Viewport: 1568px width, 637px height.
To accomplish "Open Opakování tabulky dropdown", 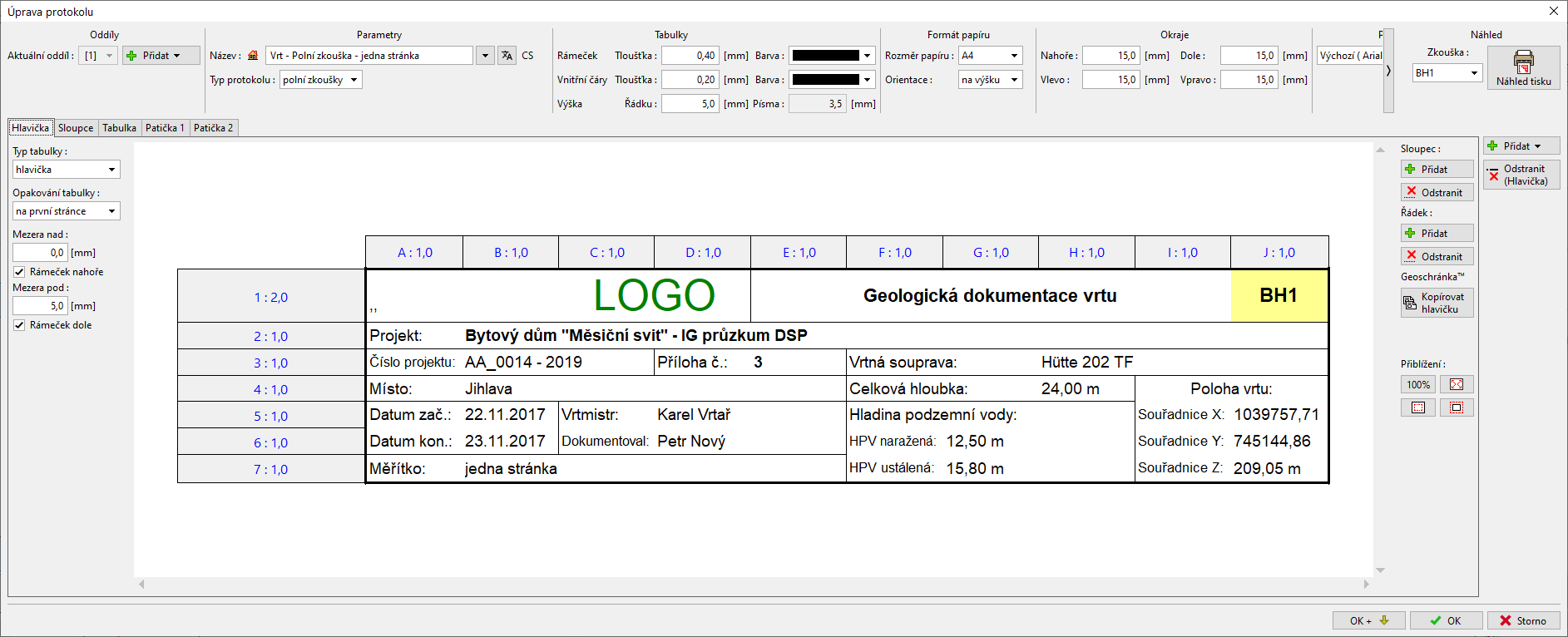I will tap(67, 211).
